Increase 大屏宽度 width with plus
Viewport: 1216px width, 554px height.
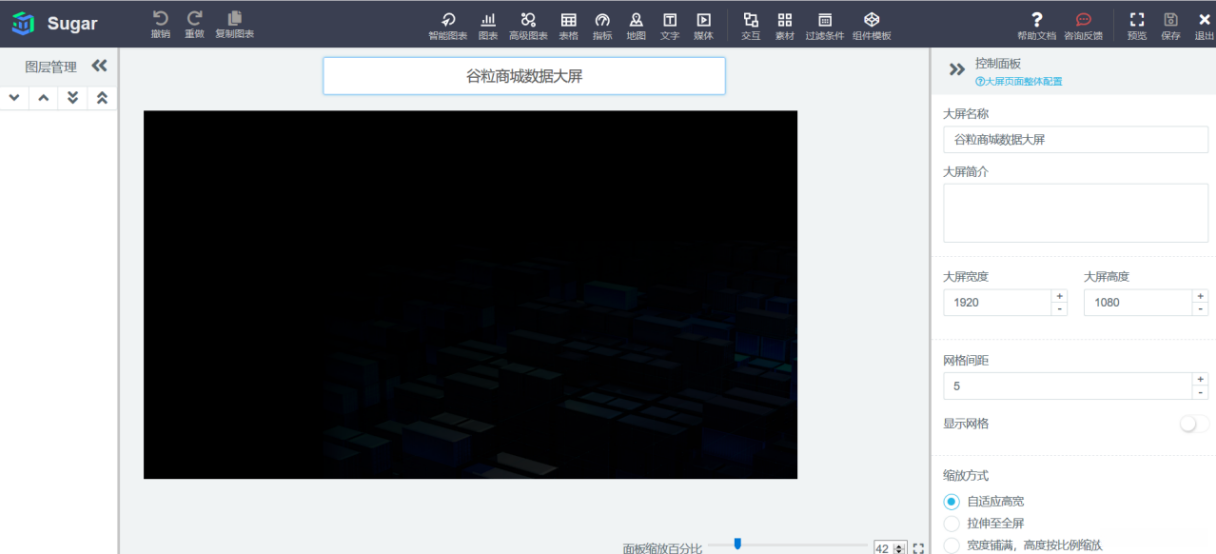(x=1059, y=296)
